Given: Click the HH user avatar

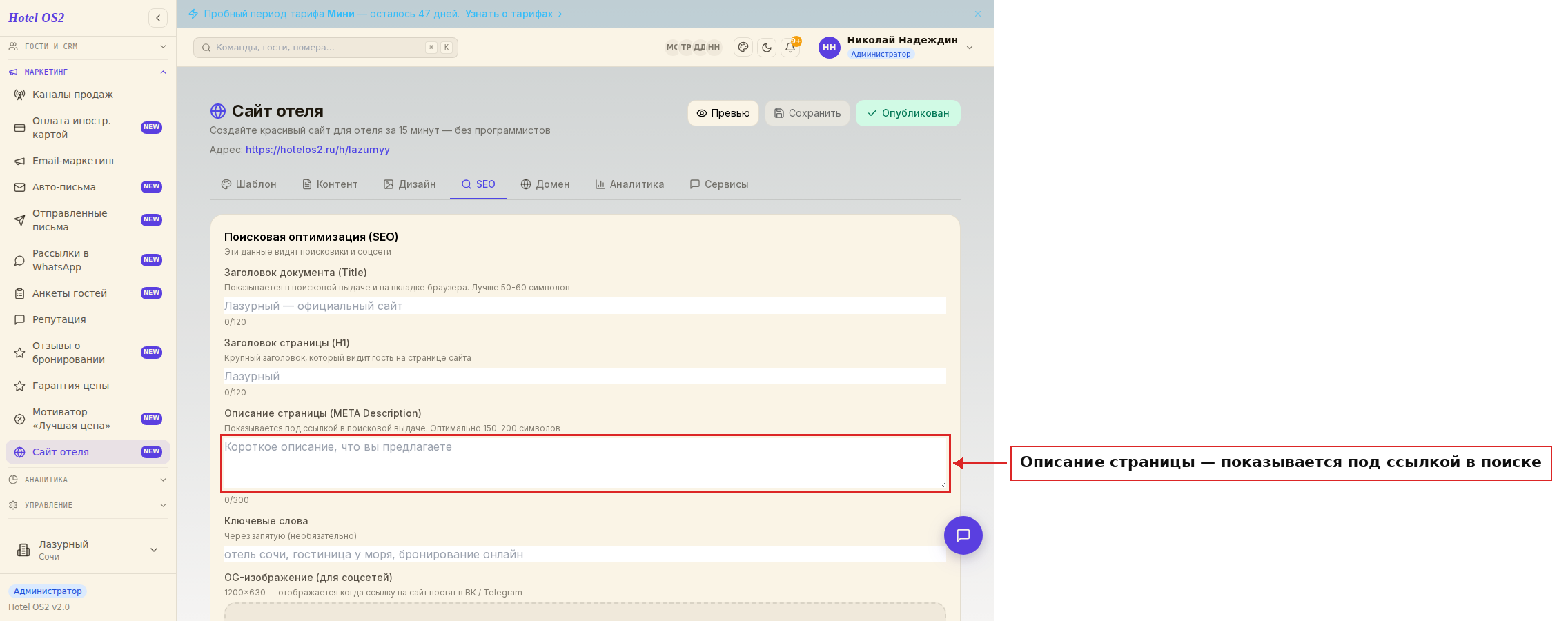Looking at the screenshot, I should pos(829,48).
